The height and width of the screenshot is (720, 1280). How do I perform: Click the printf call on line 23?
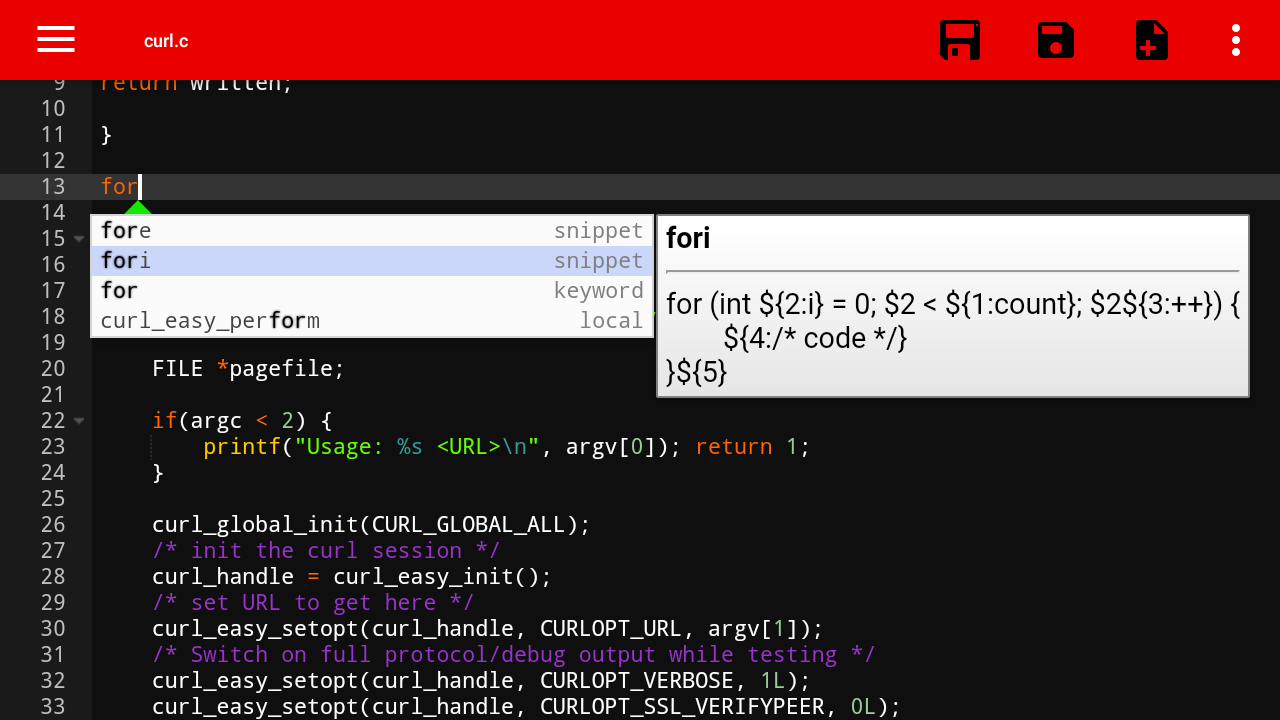click(240, 446)
